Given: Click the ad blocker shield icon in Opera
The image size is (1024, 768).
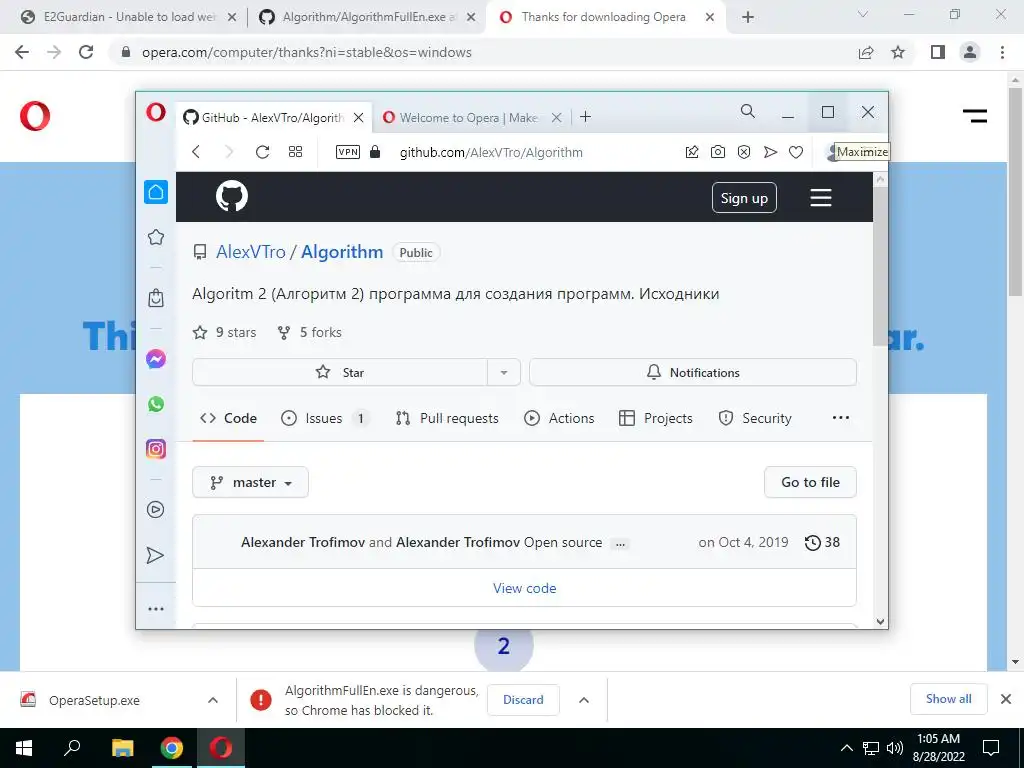Looking at the screenshot, I should click(x=744, y=152).
